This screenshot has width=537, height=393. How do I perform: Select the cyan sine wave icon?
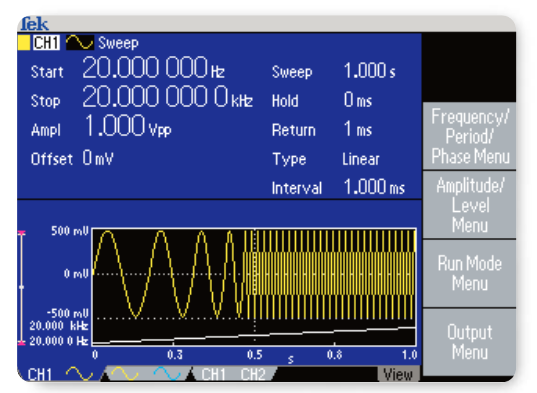167,374
